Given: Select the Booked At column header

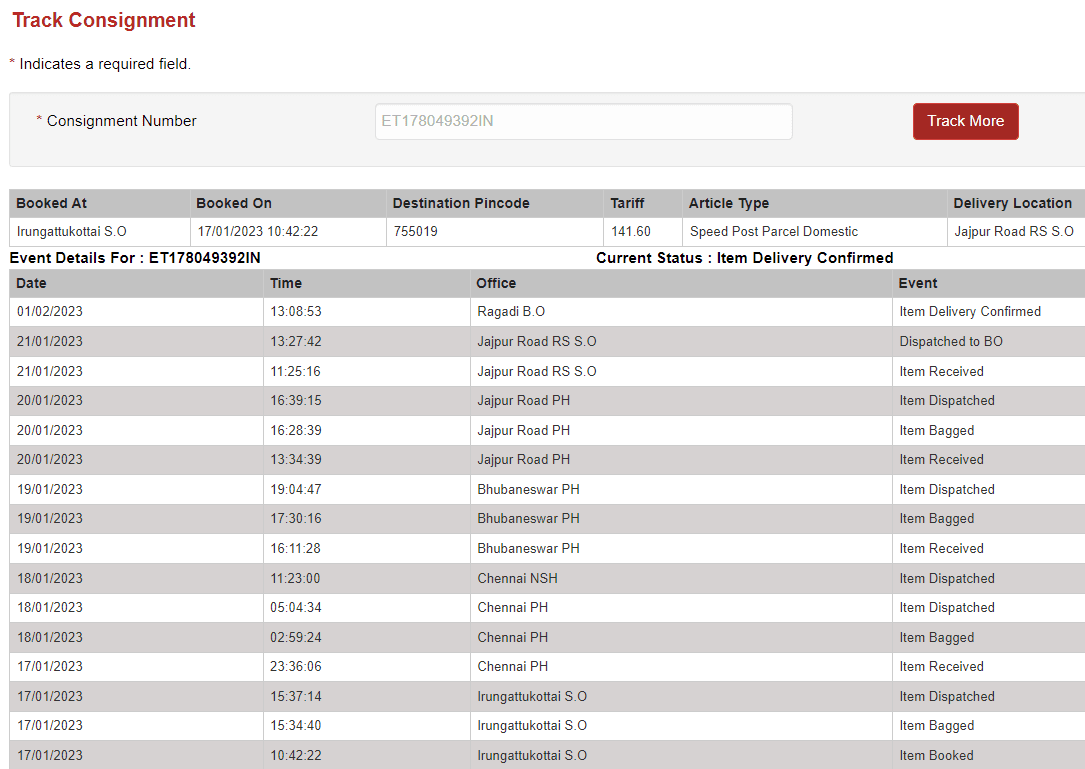Looking at the screenshot, I should tap(51, 203).
